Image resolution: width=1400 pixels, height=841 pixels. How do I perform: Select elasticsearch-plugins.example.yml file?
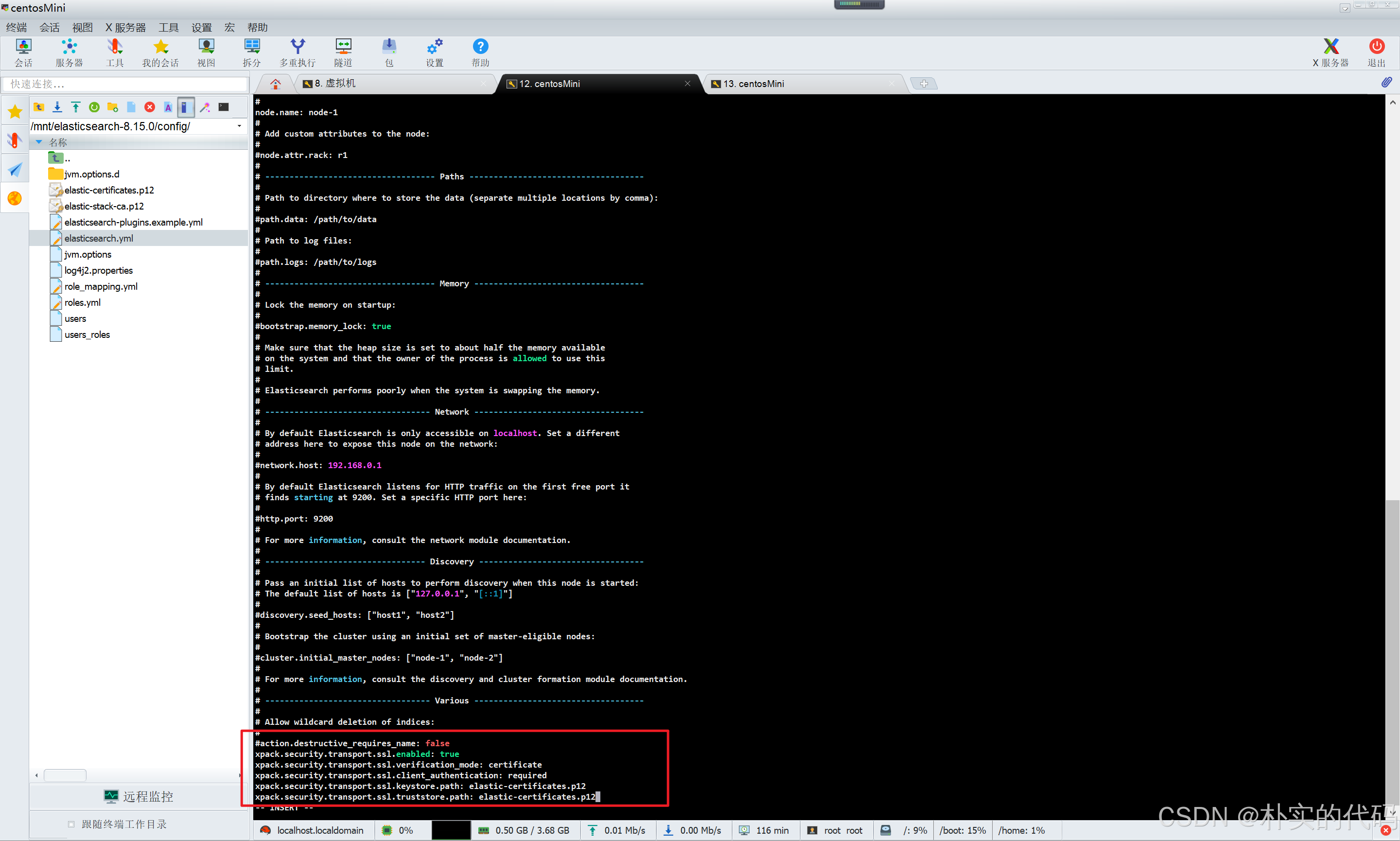[133, 222]
